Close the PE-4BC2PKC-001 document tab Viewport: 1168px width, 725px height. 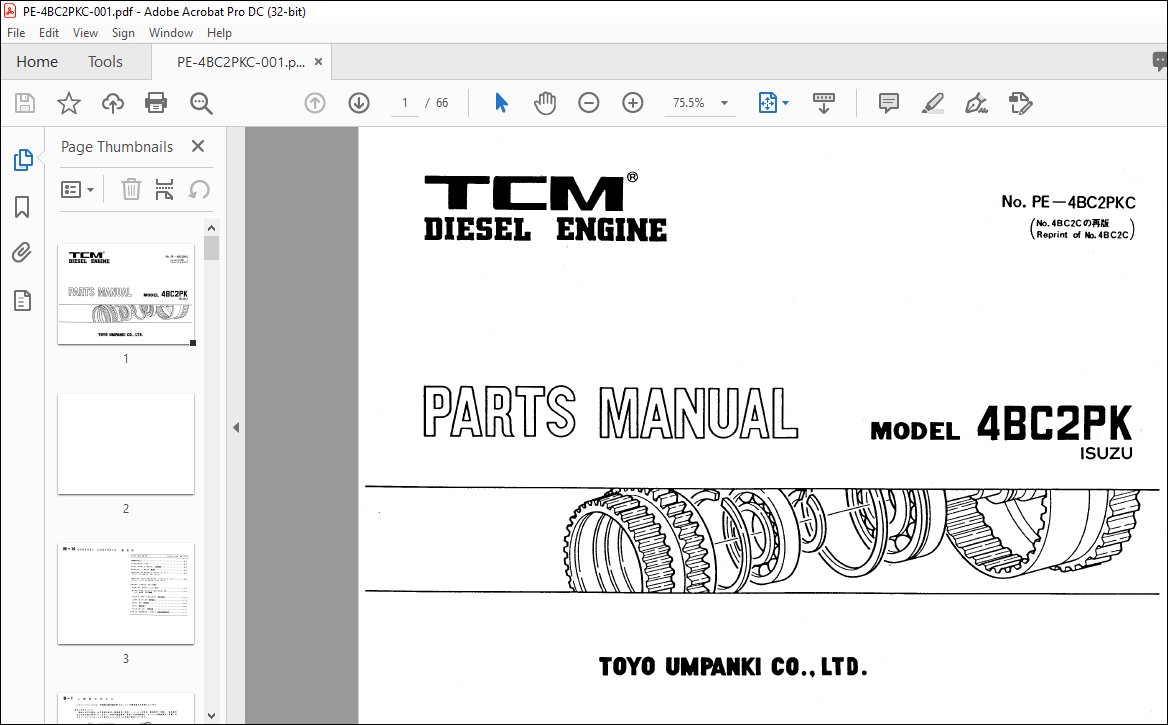coord(318,62)
